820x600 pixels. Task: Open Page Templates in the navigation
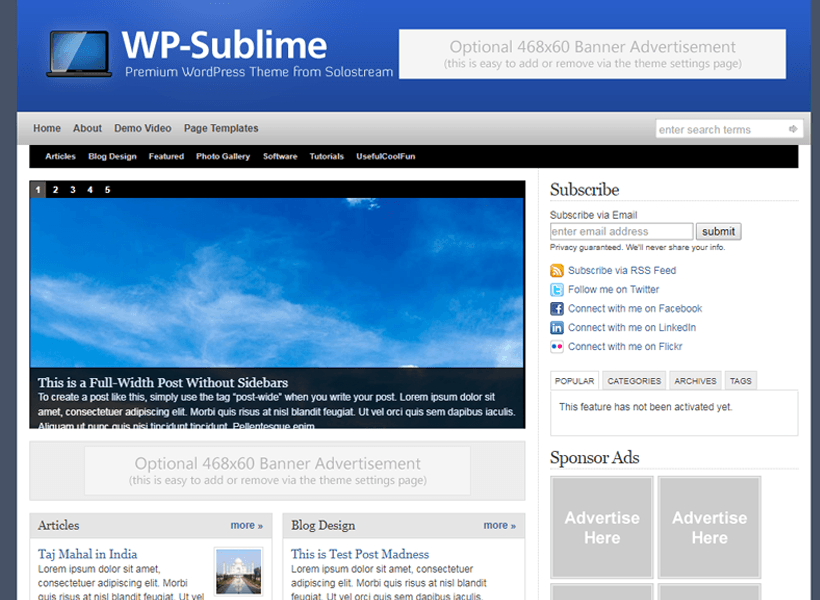click(x=221, y=128)
